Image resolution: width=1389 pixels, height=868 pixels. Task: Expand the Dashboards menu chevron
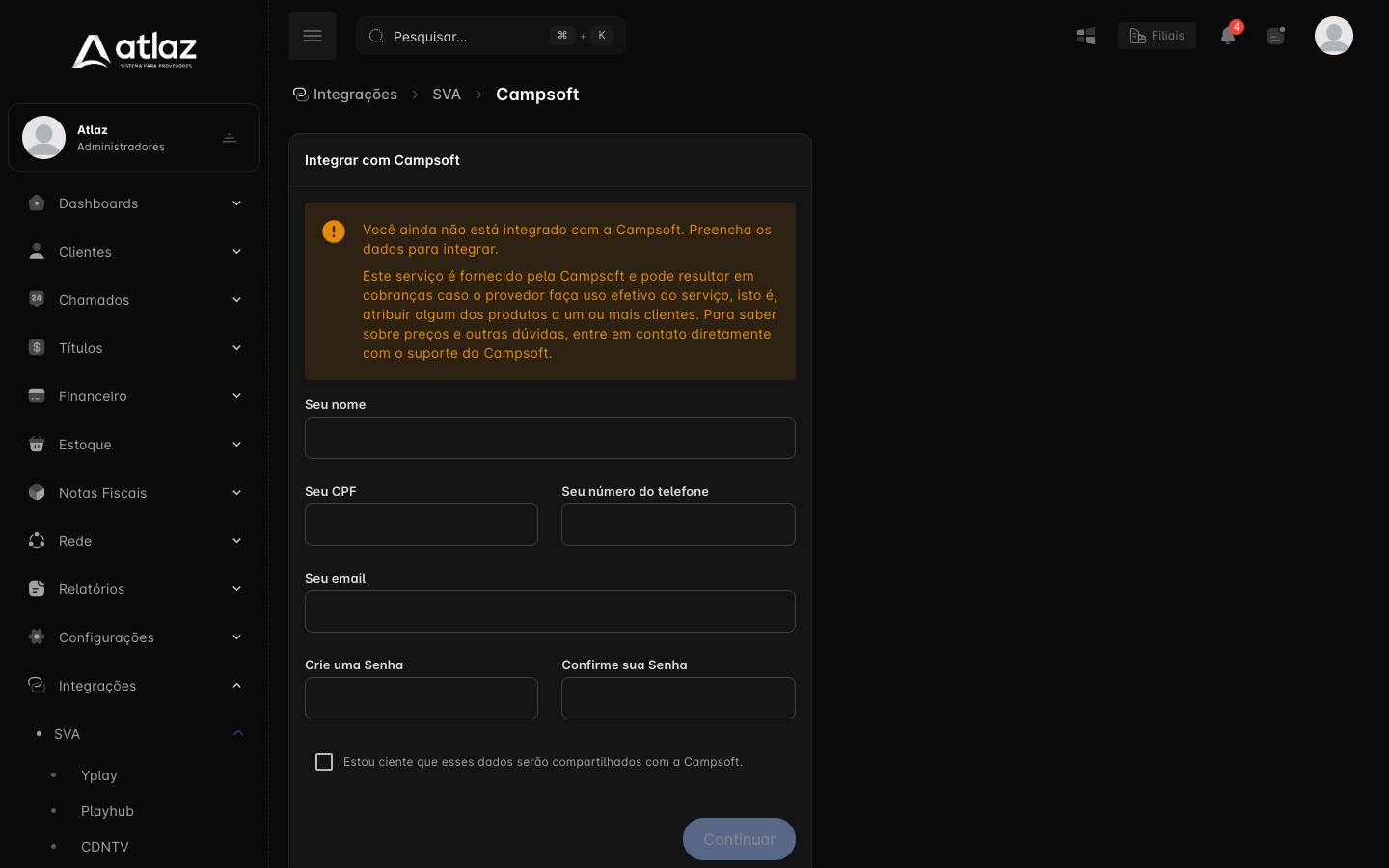[x=236, y=203]
